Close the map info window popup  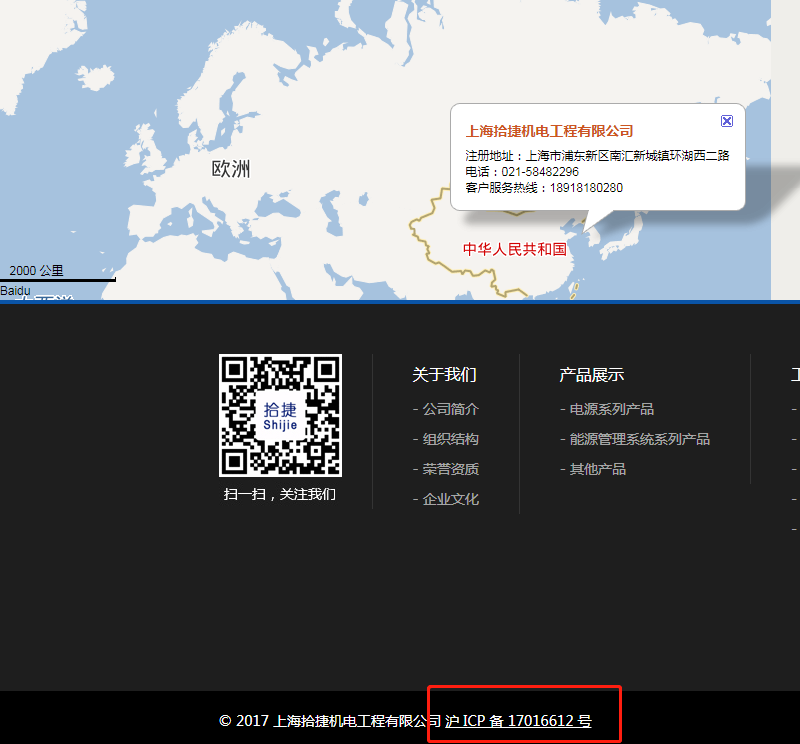tap(726, 121)
